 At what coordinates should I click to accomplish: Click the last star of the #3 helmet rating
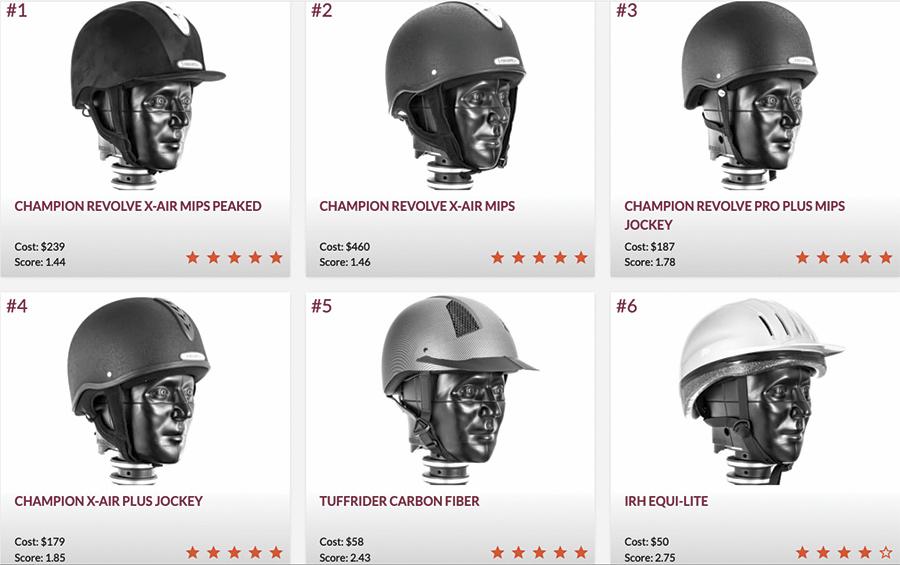(x=886, y=257)
